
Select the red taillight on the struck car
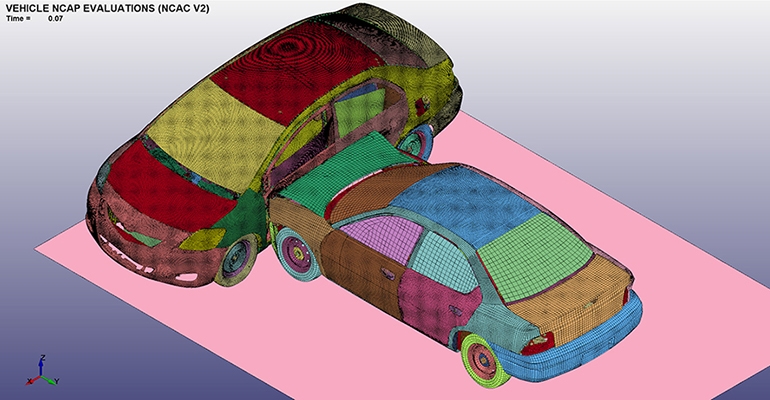[x=539, y=342]
